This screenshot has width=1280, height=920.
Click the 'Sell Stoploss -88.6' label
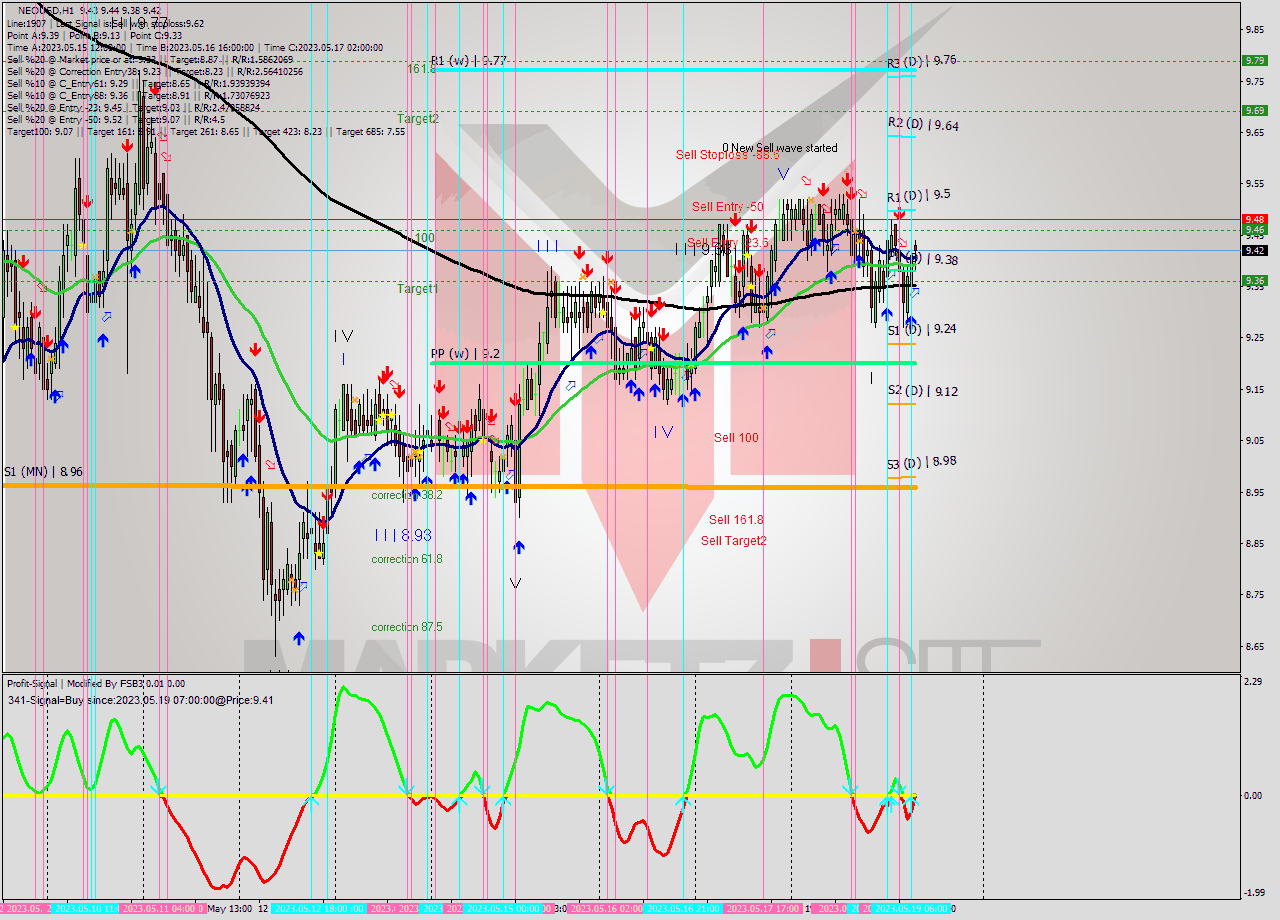coord(727,154)
